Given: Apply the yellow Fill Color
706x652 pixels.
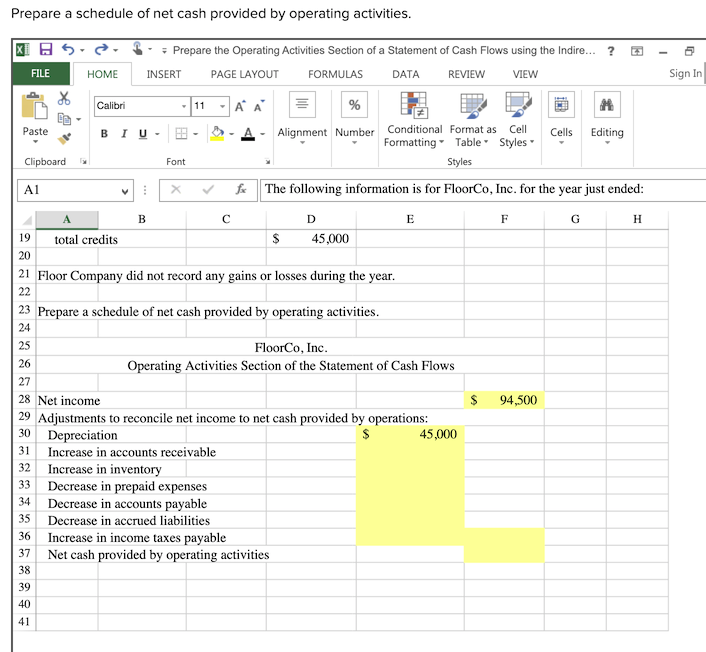Looking at the screenshot, I should pos(217,133).
